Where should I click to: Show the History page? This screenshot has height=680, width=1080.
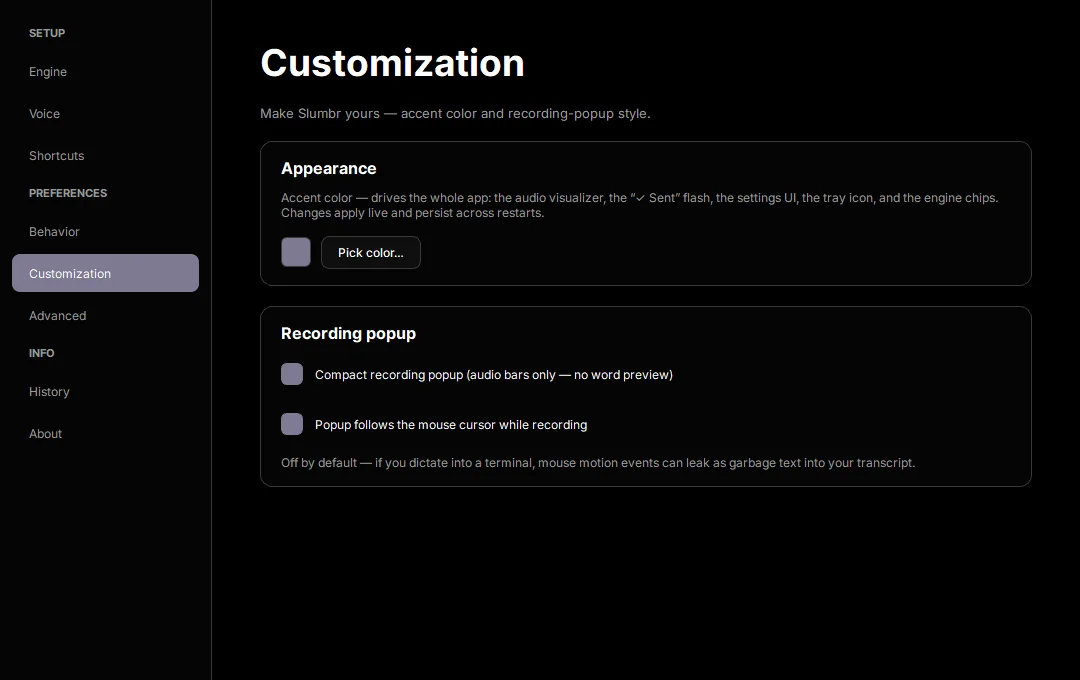pos(105,391)
